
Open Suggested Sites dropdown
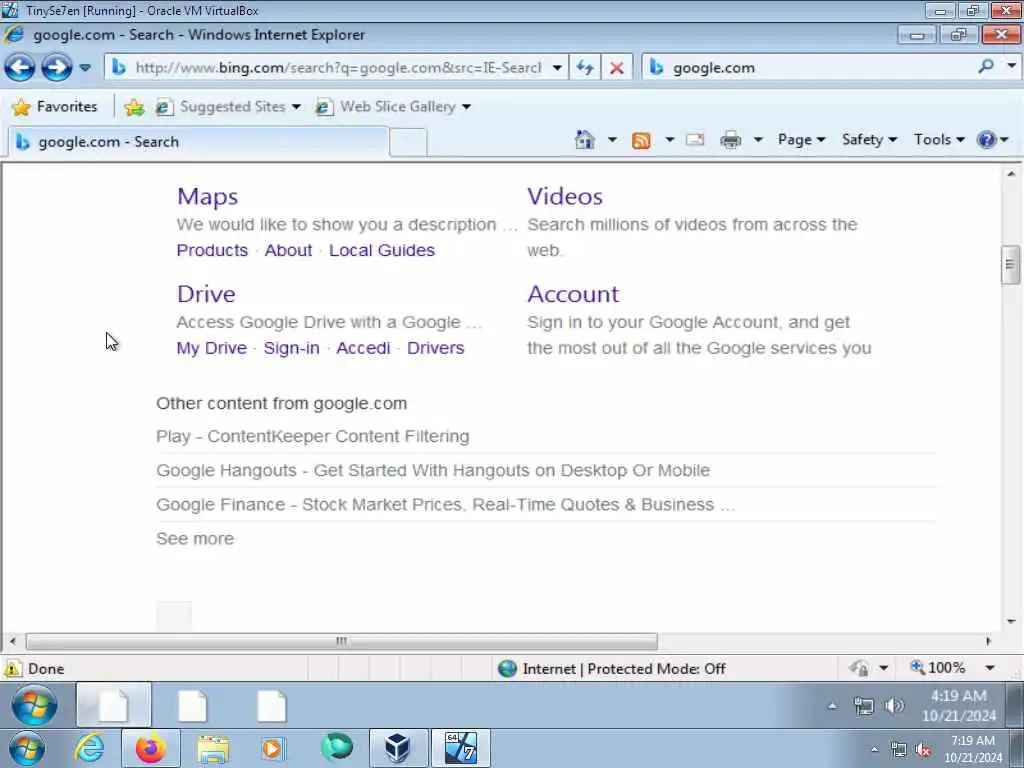pos(229,106)
